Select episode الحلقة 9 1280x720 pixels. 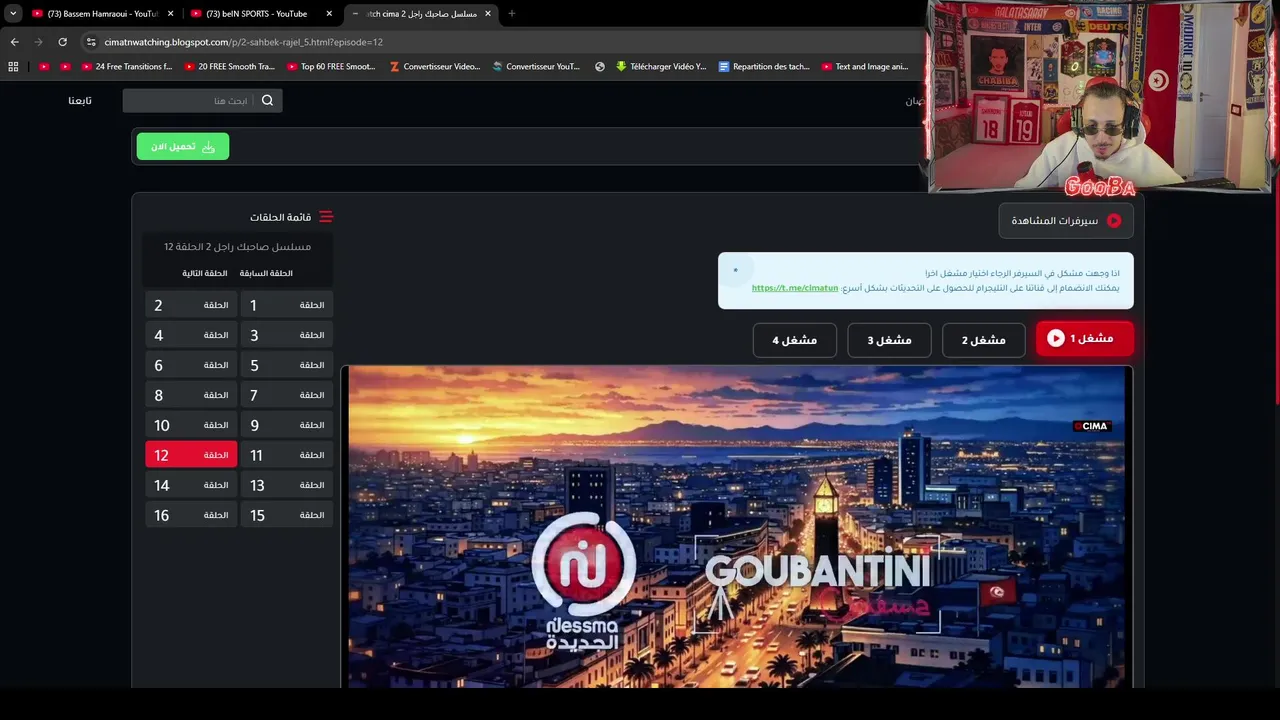pos(287,425)
